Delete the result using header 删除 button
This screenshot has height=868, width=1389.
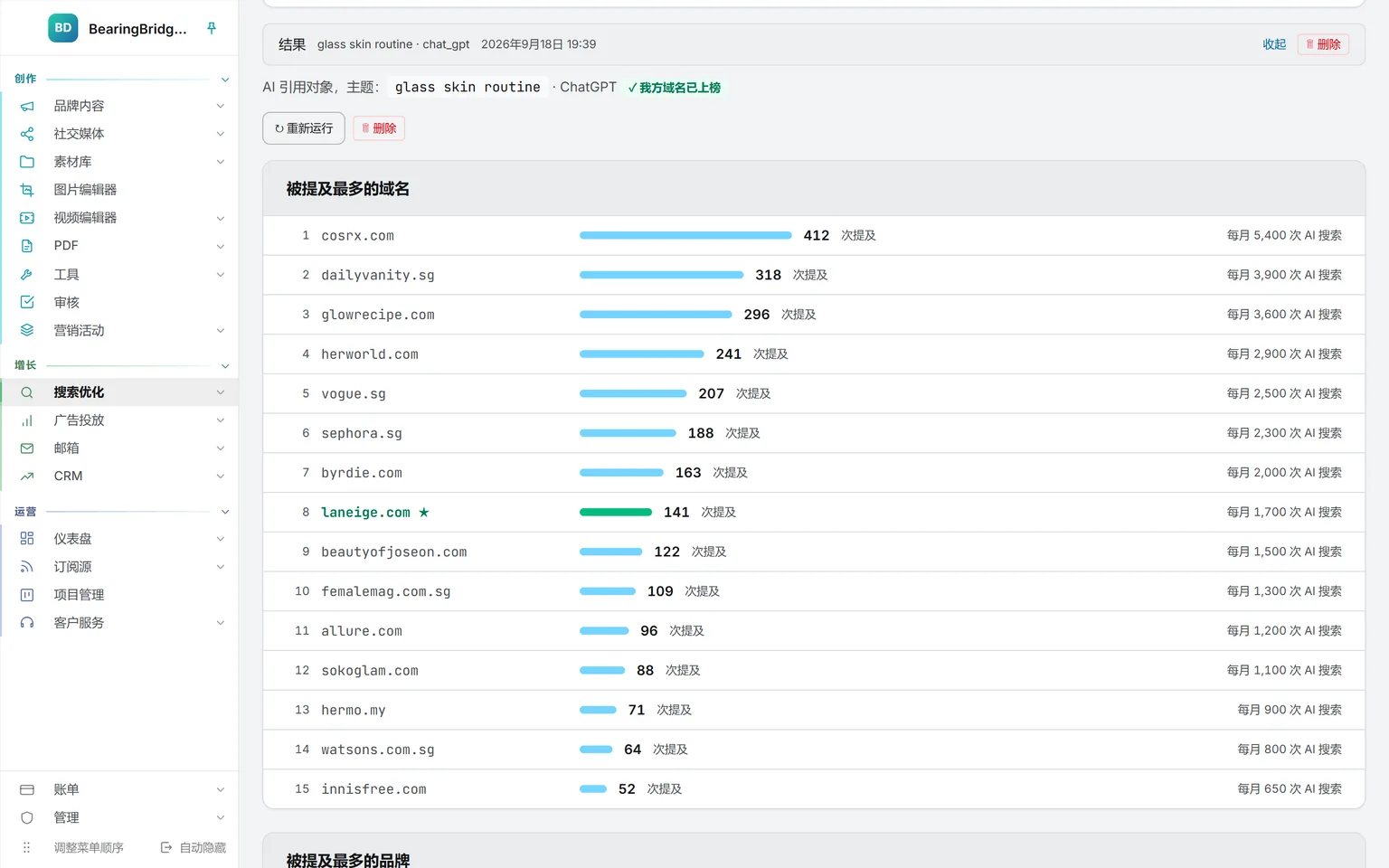click(x=1323, y=44)
